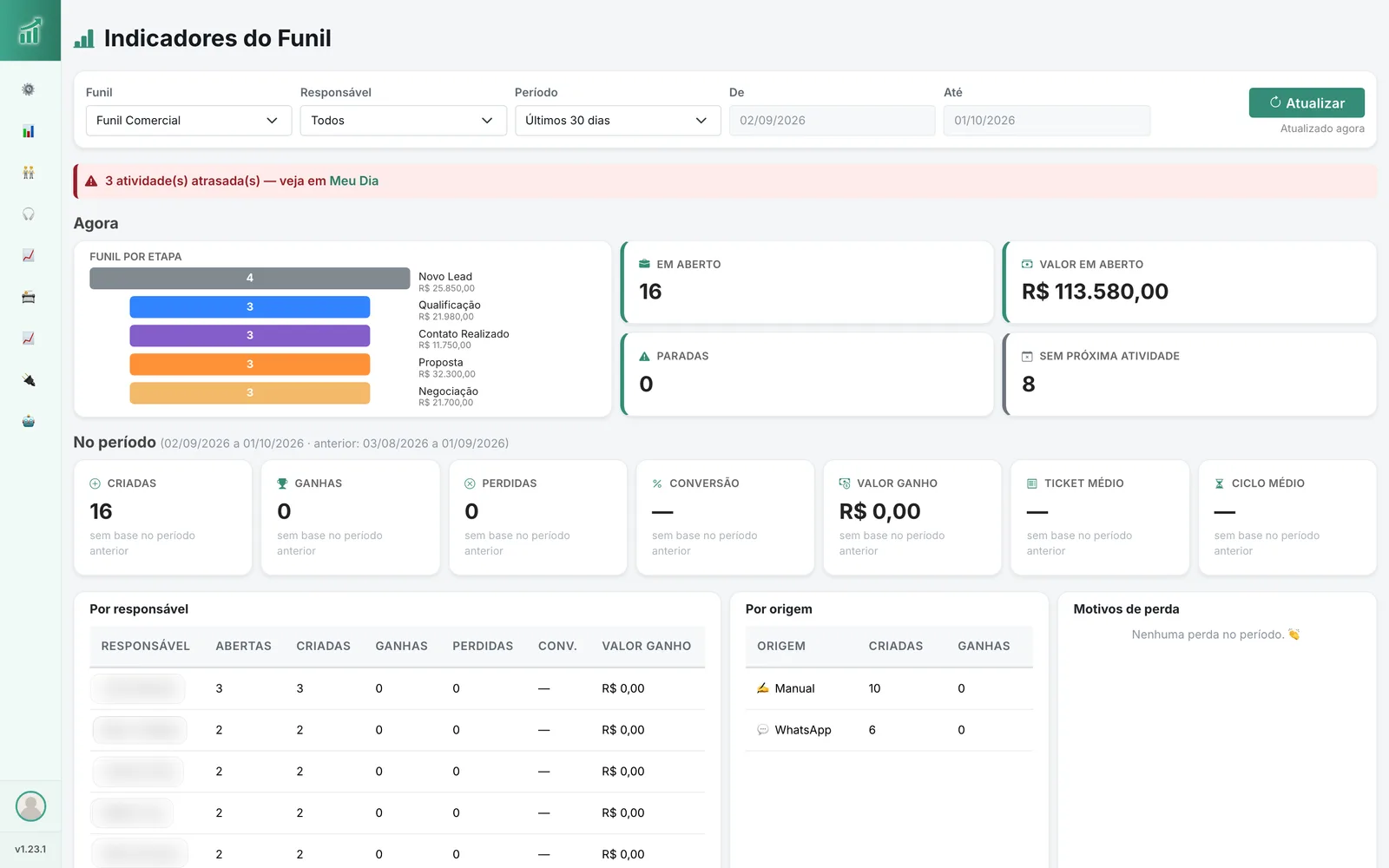Open the printer sidebar icon
The image size is (1389, 868).
[x=29, y=297]
